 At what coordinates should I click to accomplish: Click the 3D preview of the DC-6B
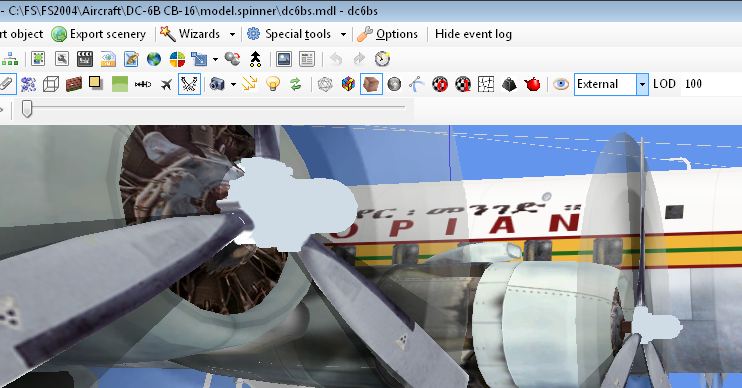pyautogui.click(x=371, y=256)
